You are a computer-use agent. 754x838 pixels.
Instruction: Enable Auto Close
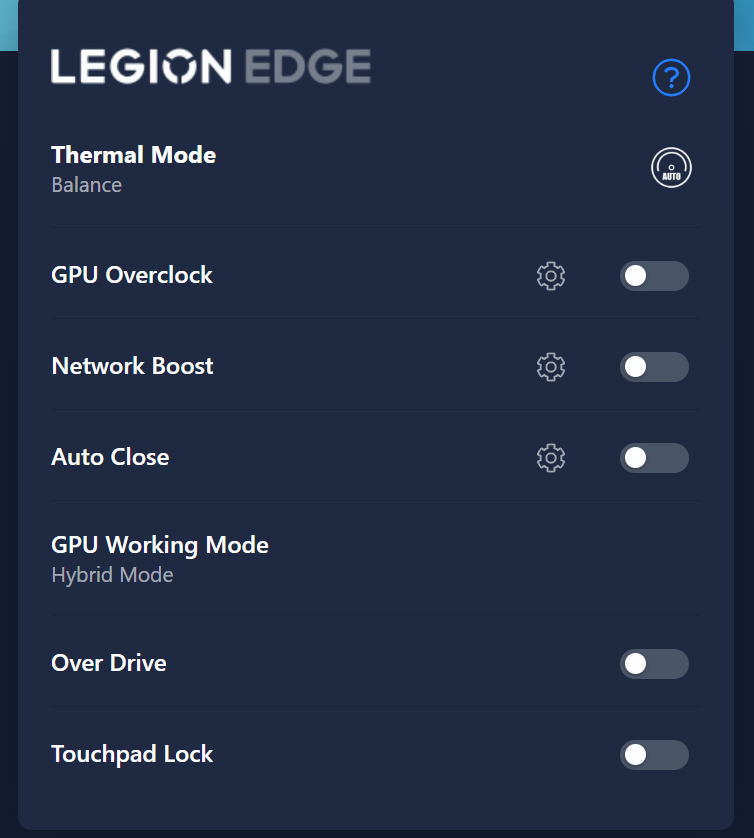[x=655, y=458]
